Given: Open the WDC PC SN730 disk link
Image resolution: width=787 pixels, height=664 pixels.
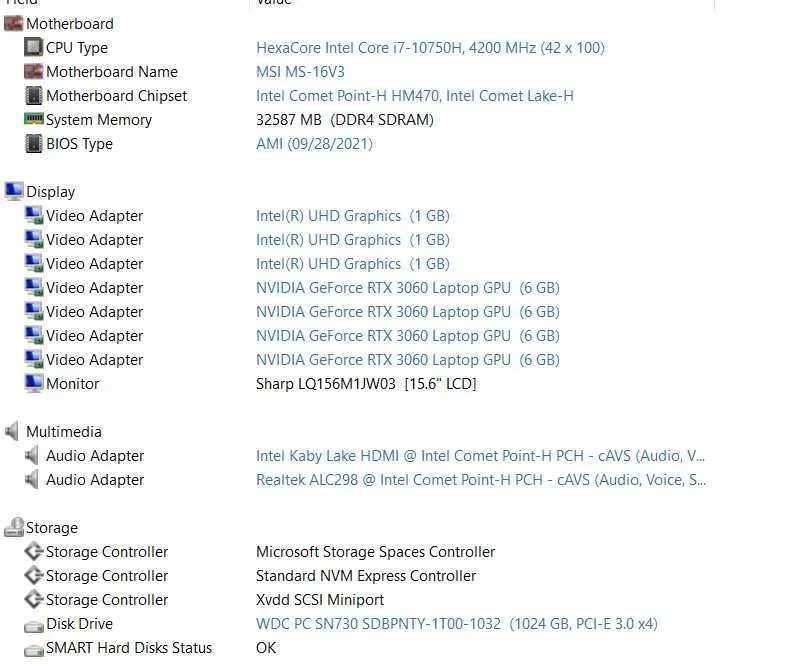Looking at the screenshot, I should click(x=456, y=623).
